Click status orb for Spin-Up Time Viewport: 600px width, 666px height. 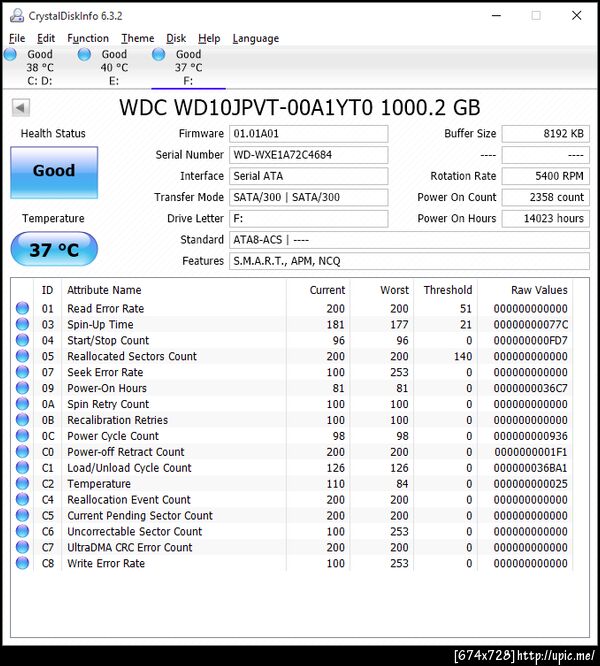[x=22, y=325]
